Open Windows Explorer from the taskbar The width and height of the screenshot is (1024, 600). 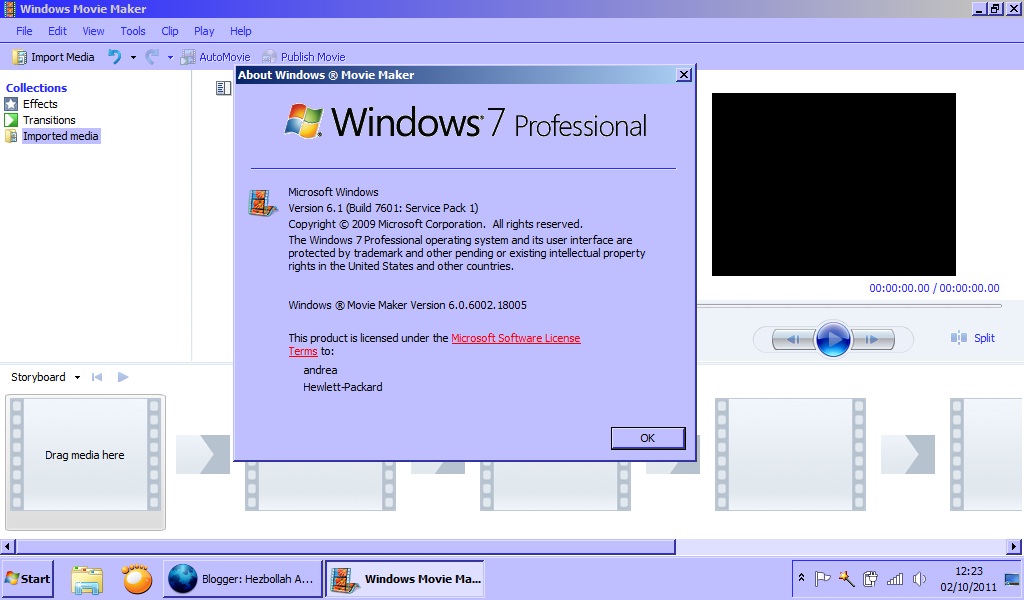(87, 579)
